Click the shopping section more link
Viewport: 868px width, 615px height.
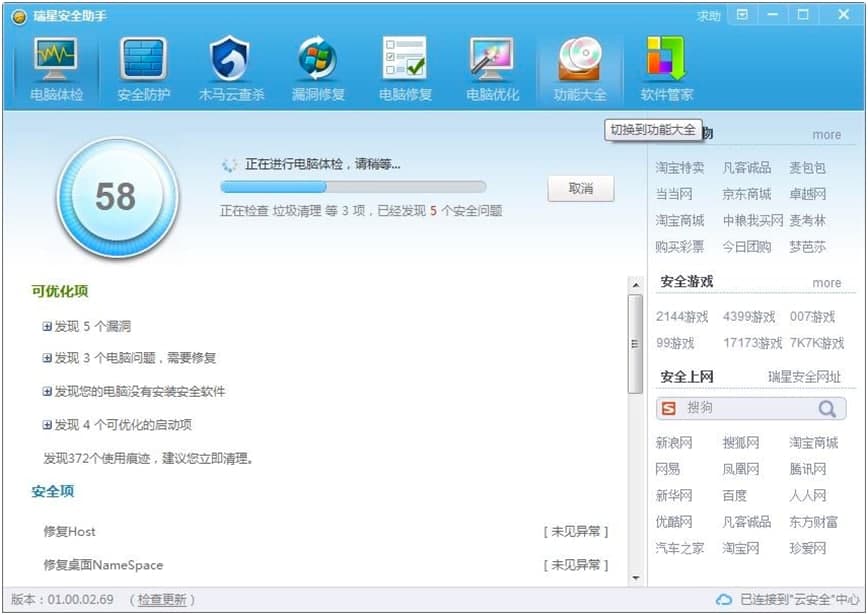click(826, 135)
